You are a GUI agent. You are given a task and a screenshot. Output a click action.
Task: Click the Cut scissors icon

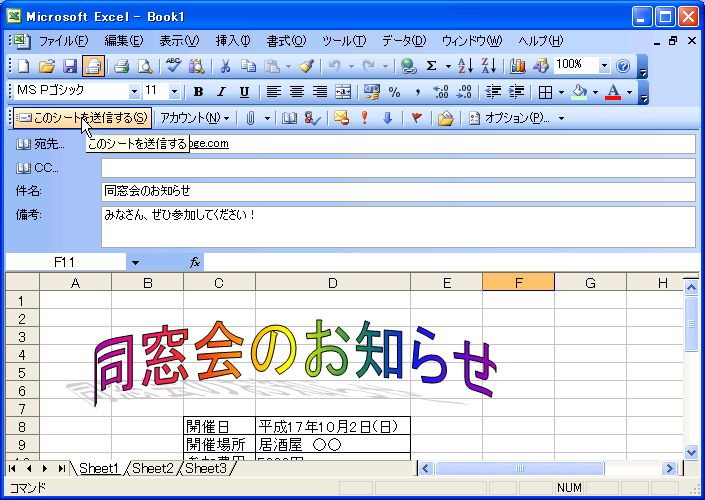[225, 66]
